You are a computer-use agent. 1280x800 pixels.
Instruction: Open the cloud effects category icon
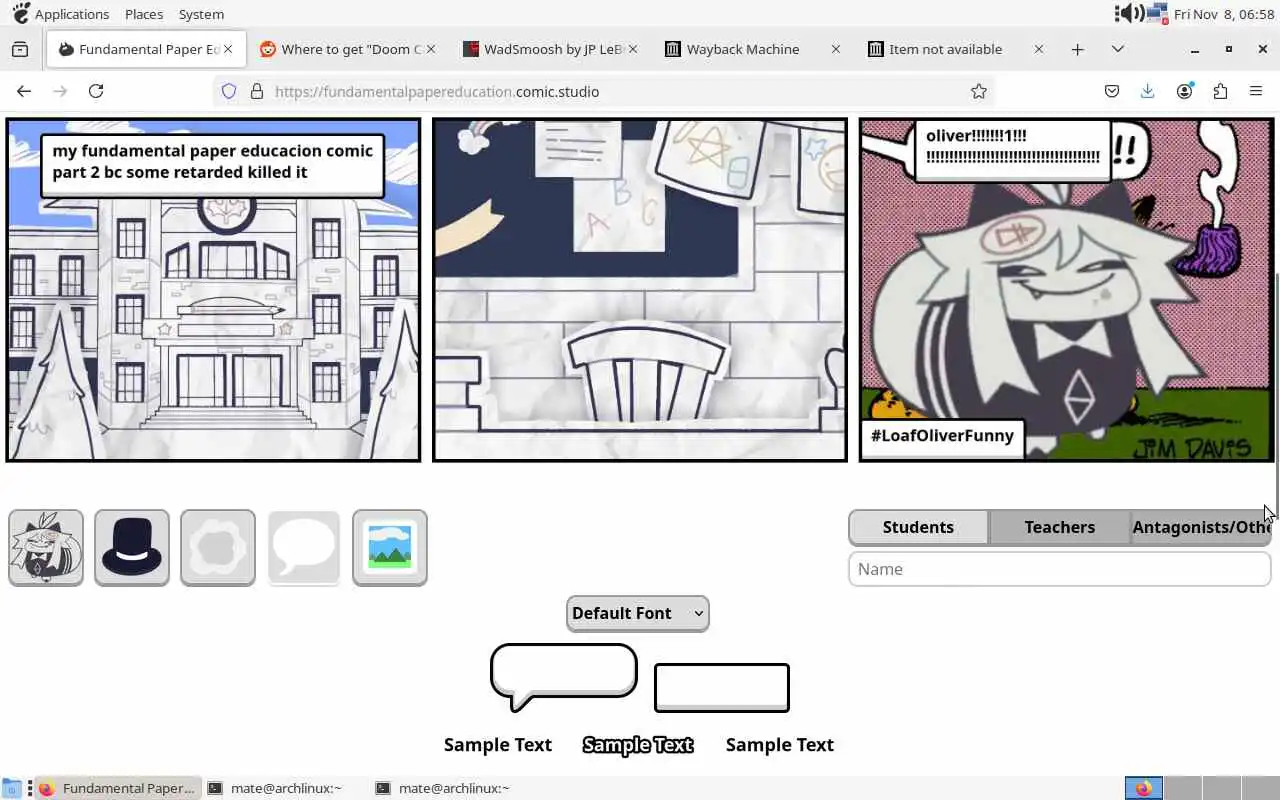click(218, 548)
